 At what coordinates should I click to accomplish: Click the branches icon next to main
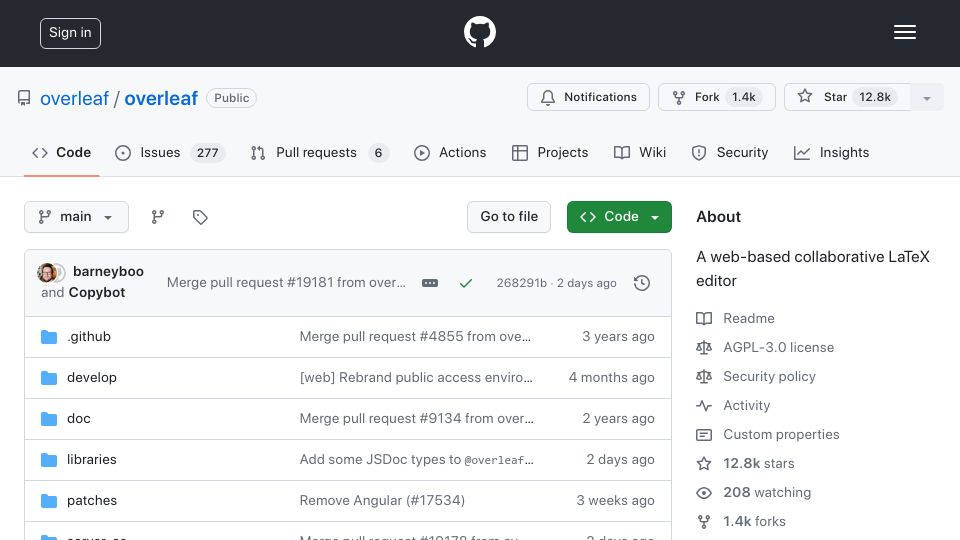pyautogui.click(x=158, y=217)
